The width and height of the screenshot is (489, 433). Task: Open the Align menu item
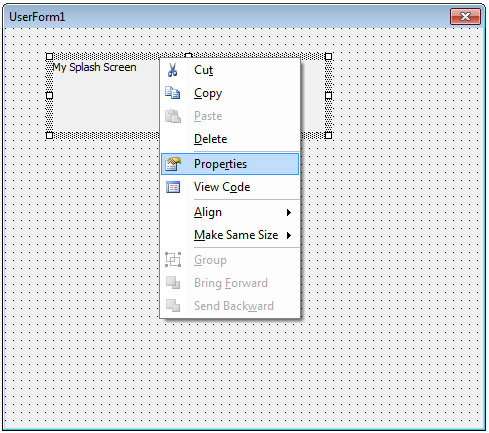coord(230,212)
